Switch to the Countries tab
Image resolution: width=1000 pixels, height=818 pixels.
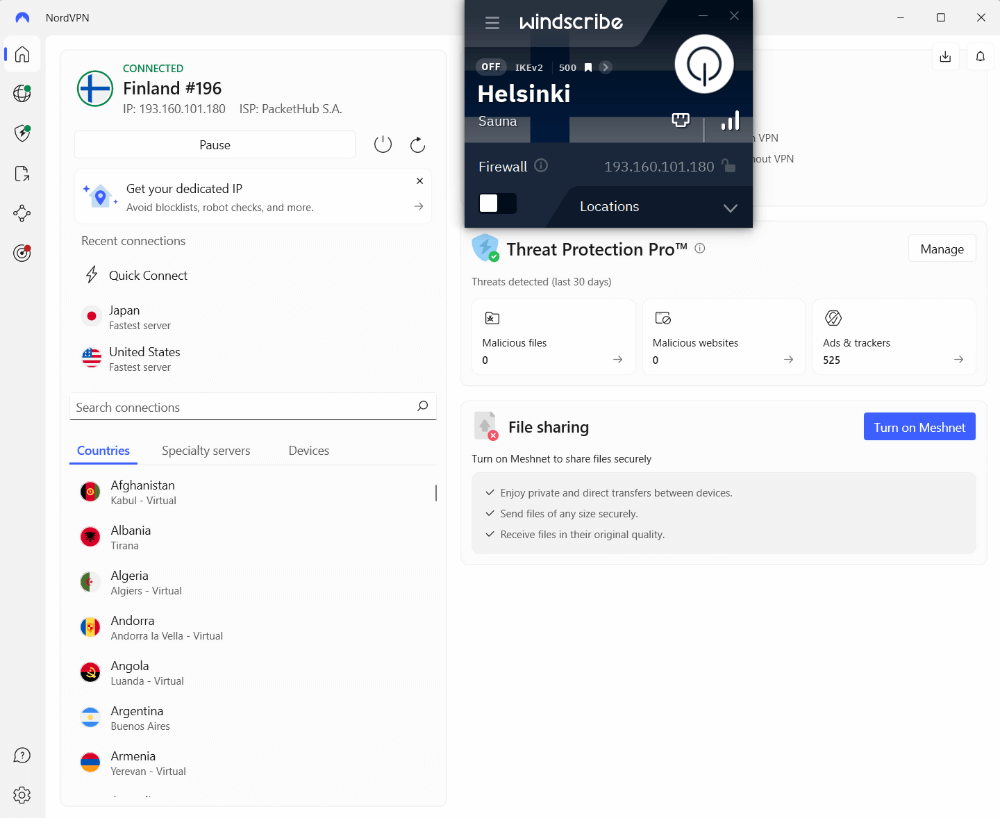tap(103, 451)
